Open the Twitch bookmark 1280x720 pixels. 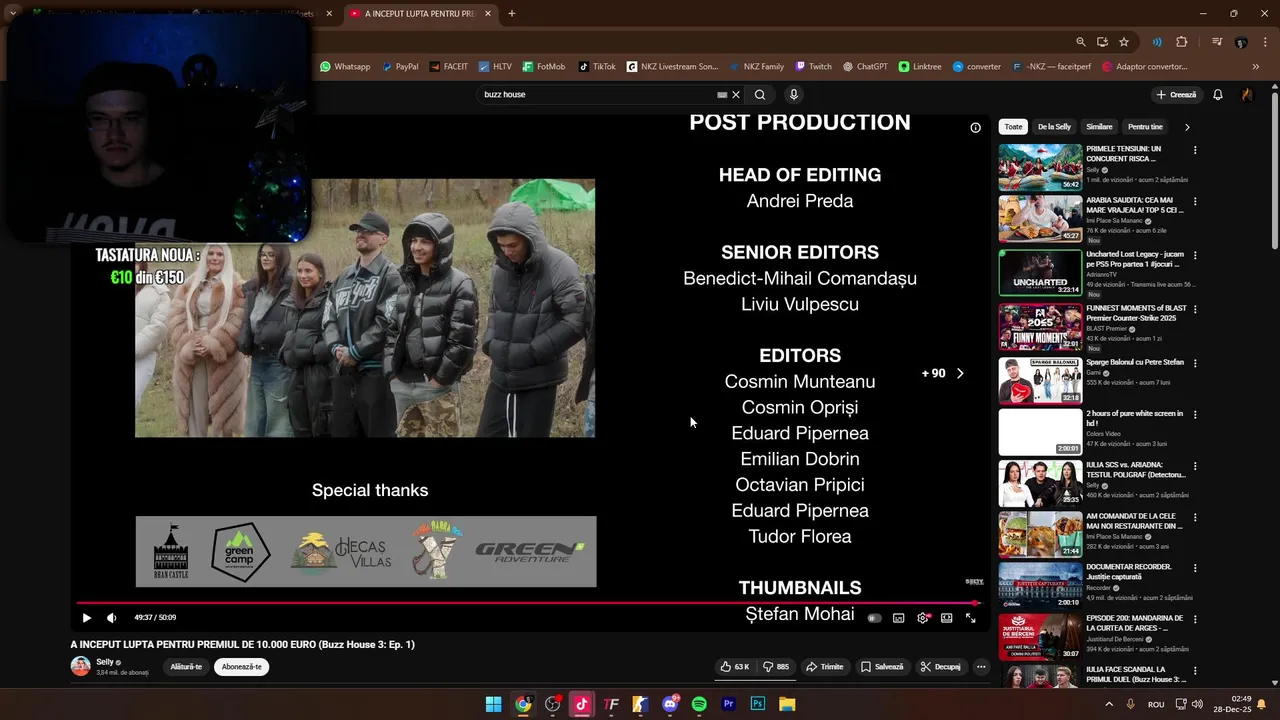(x=814, y=67)
